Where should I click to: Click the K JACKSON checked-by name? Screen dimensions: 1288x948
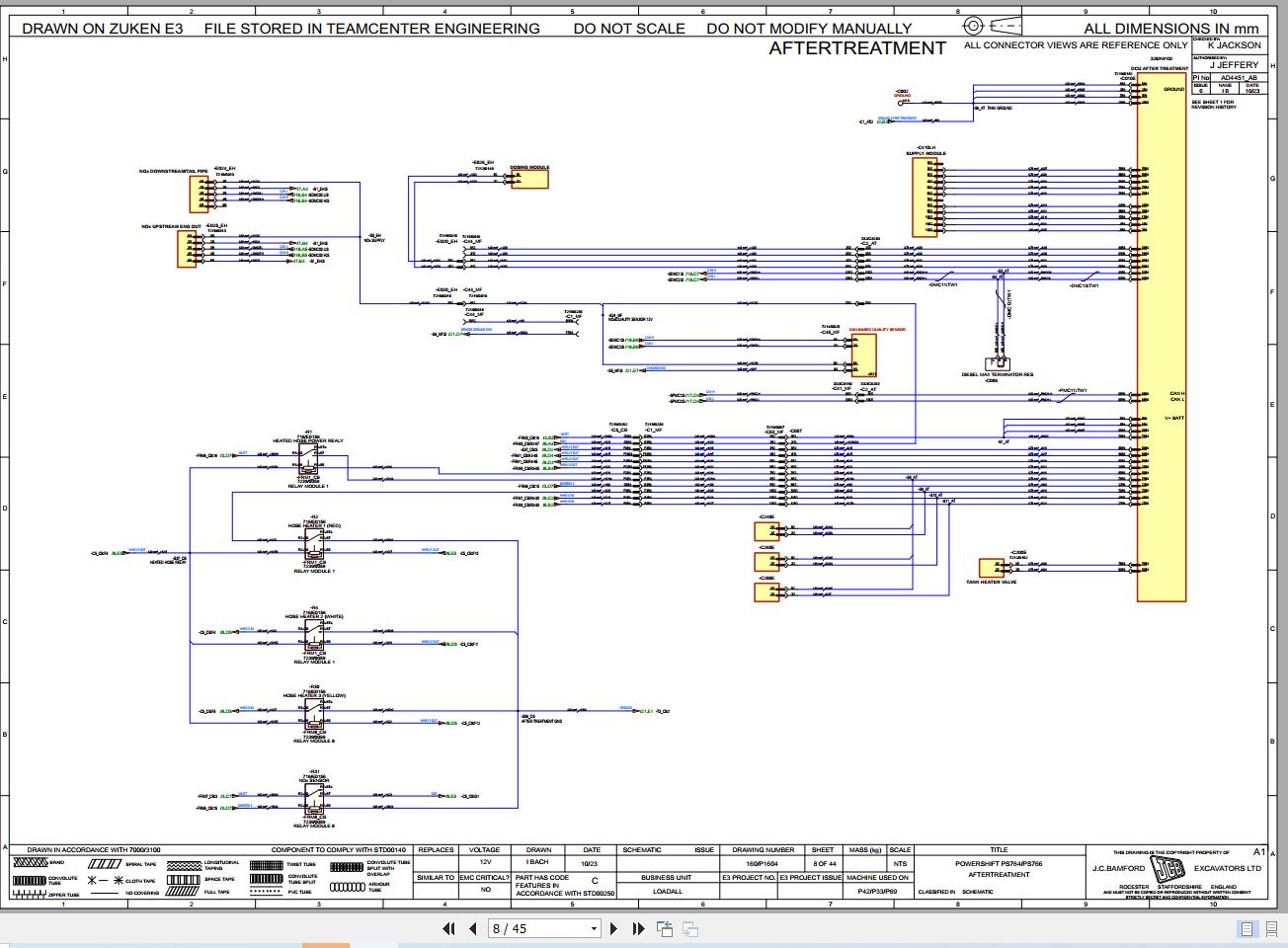[x=1235, y=45]
